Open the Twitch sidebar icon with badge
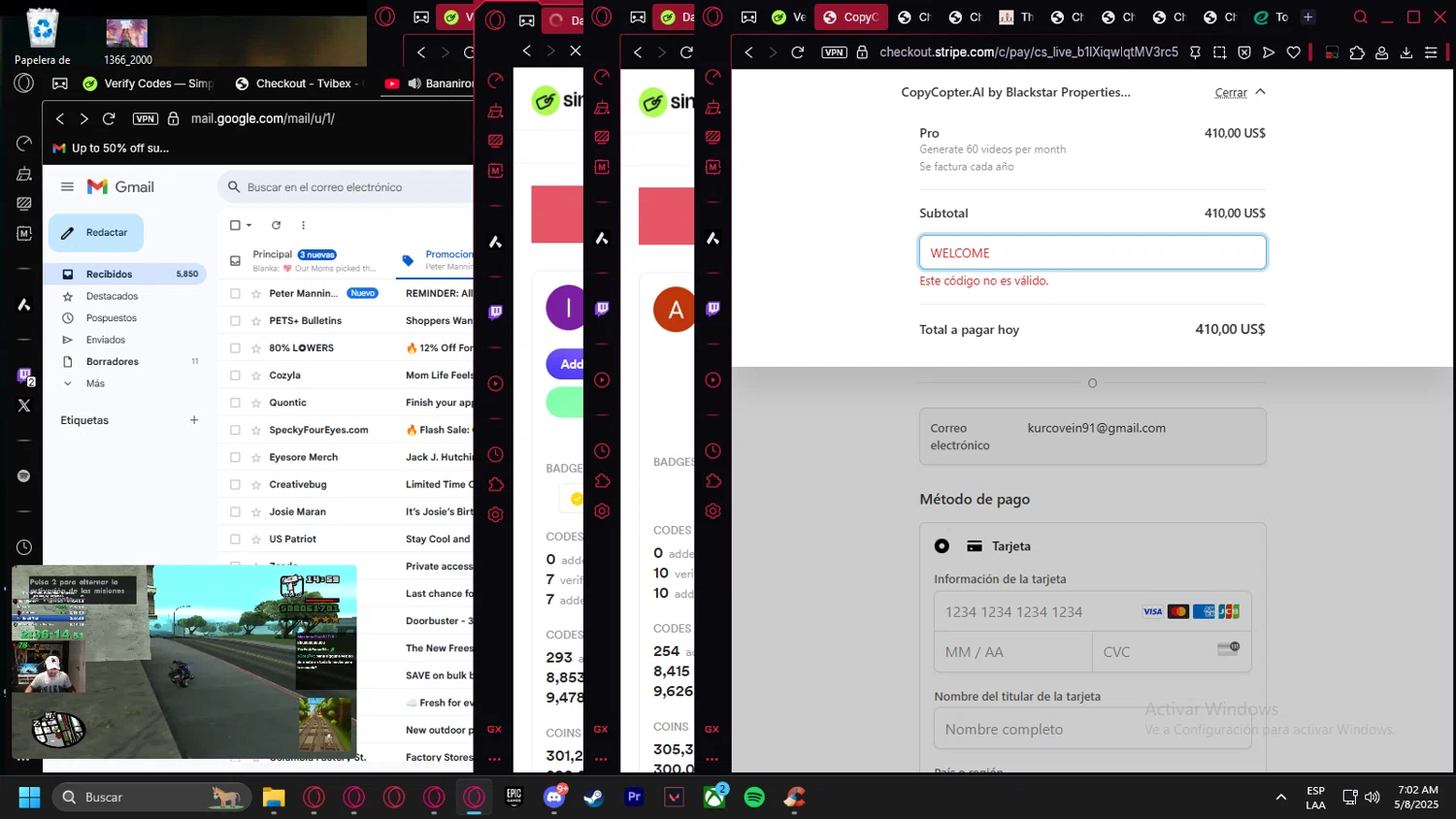The image size is (1456, 819). pyautogui.click(x=24, y=376)
